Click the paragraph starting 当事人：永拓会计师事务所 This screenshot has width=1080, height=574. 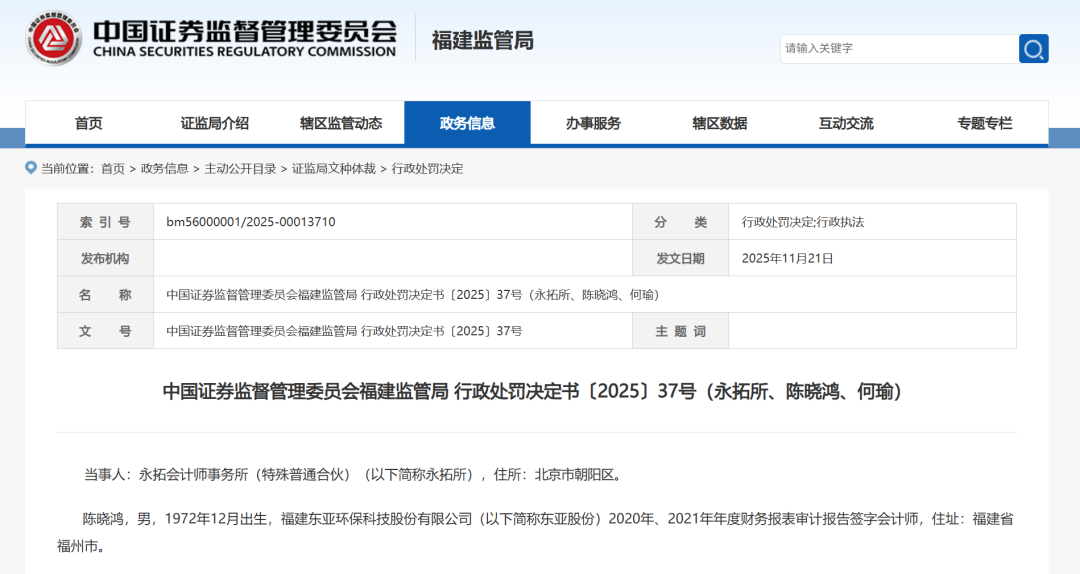point(353,475)
